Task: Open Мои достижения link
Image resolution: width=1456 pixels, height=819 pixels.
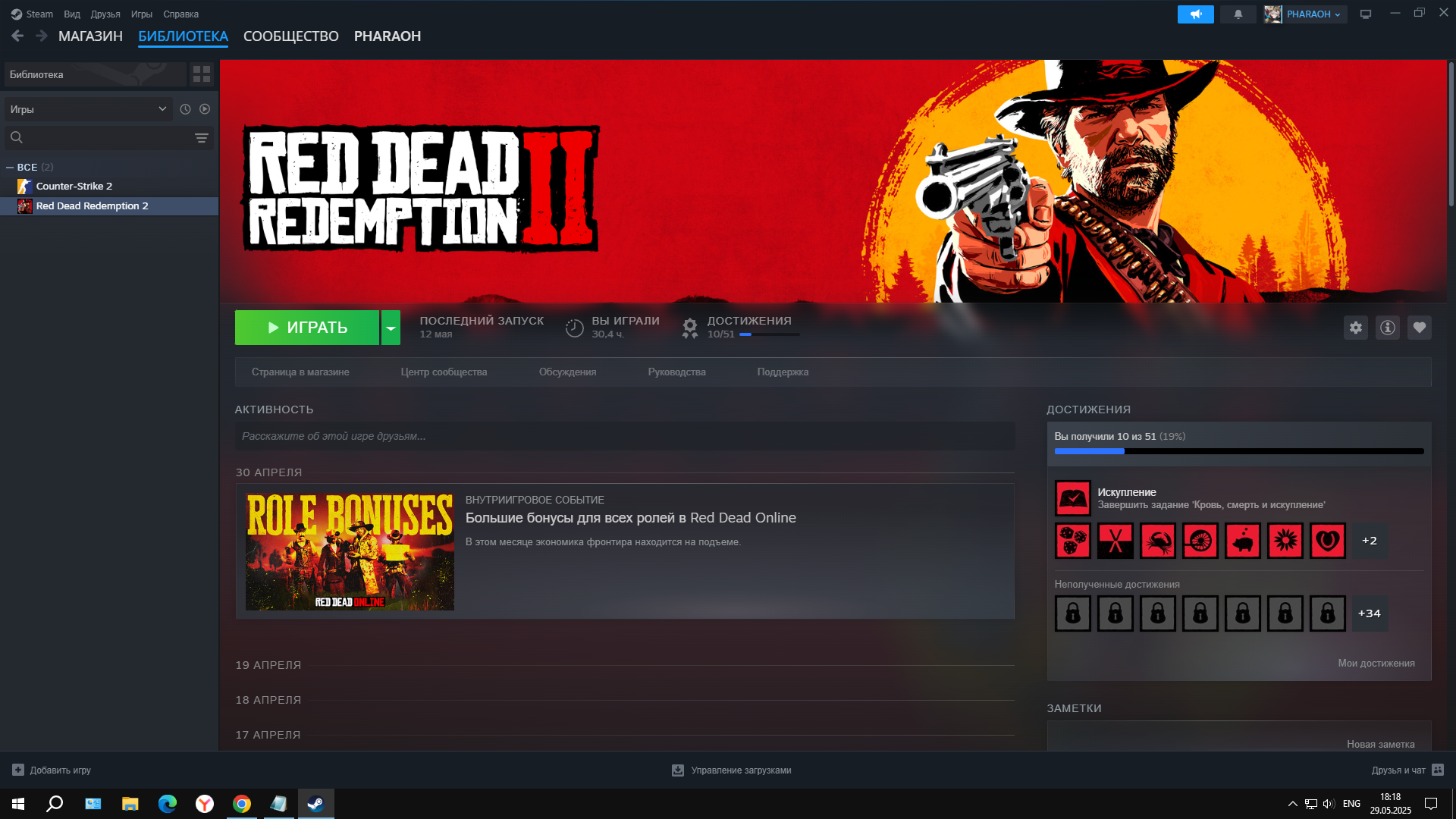Action: click(1376, 664)
